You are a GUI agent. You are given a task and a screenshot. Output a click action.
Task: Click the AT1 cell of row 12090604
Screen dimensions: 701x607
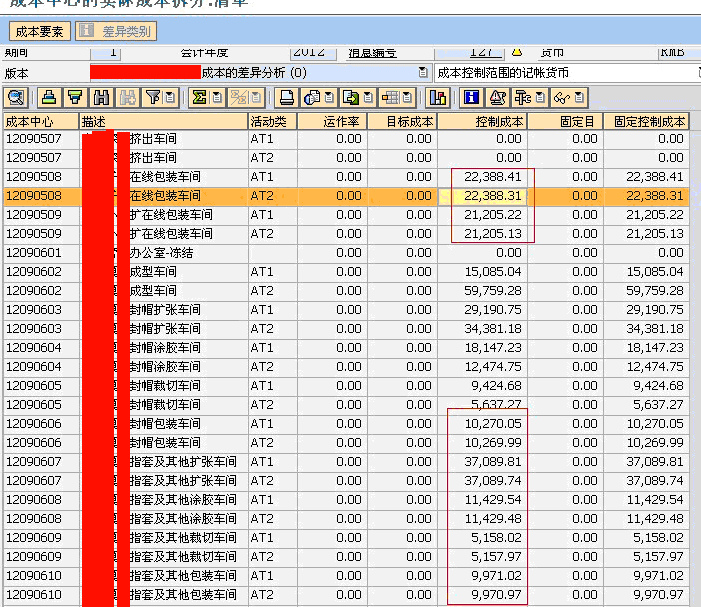point(273,348)
